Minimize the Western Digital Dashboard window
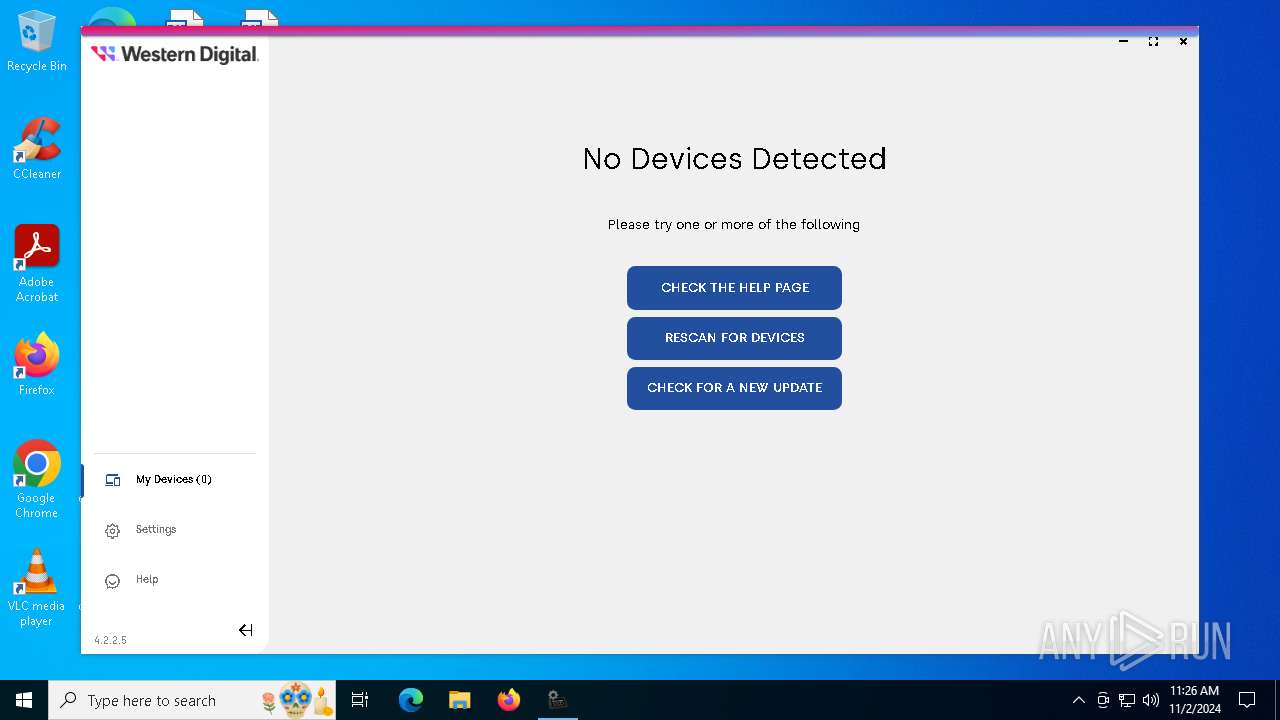This screenshot has width=1280, height=720. 1123,41
